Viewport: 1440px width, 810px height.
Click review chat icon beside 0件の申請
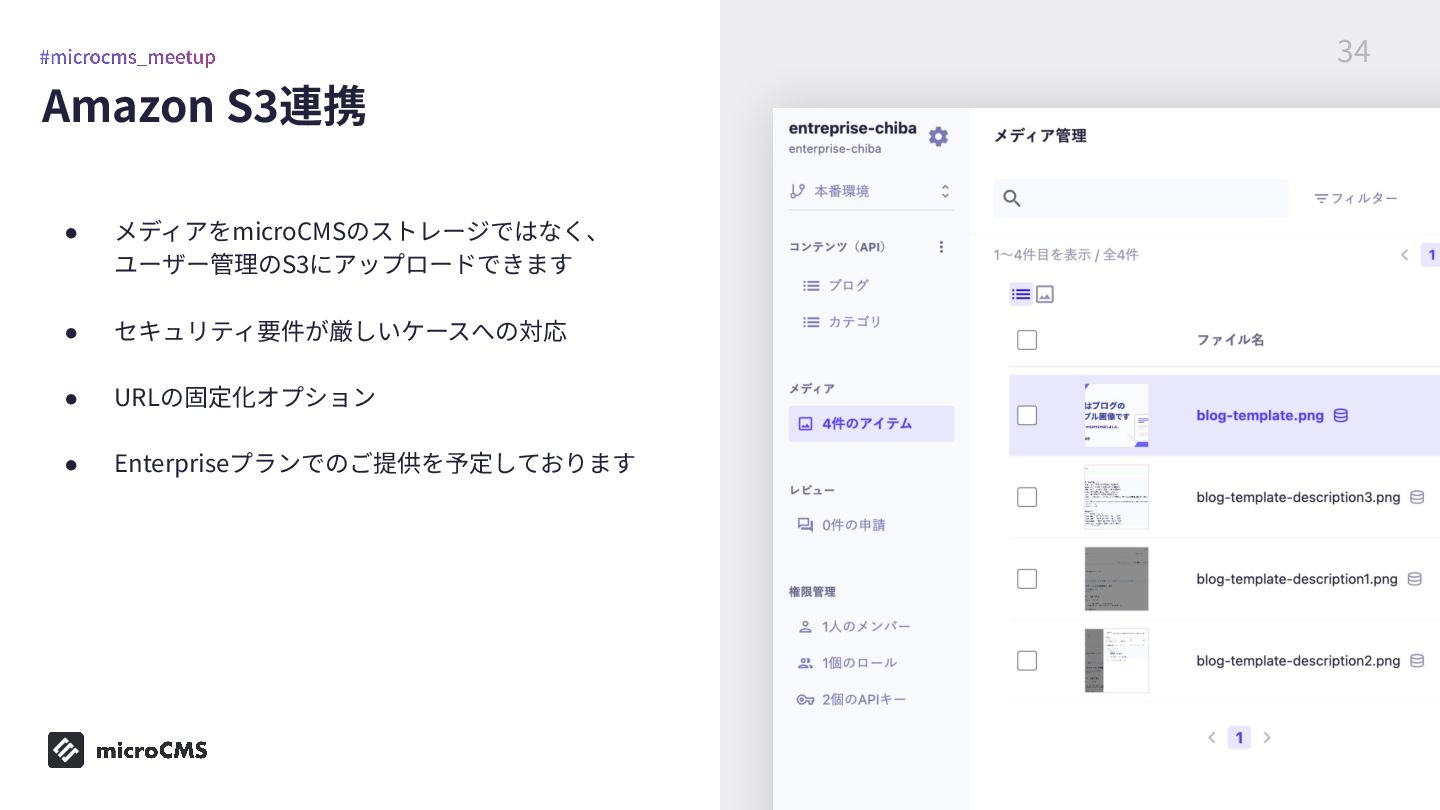tap(805, 525)
